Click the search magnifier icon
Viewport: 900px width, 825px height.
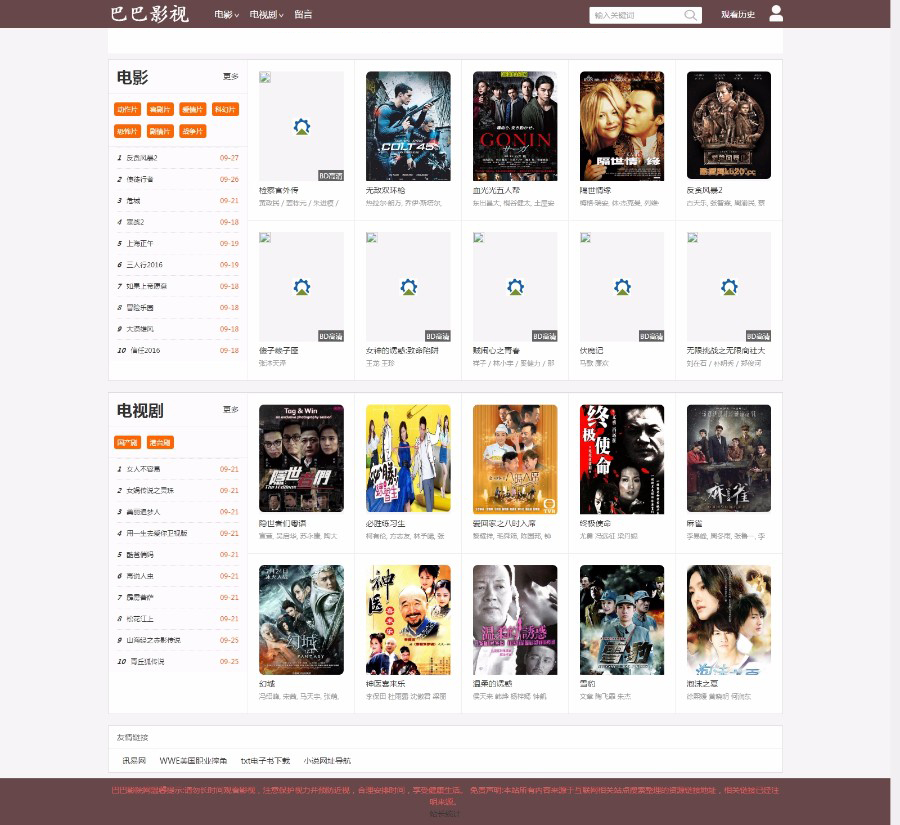point(690,15)
